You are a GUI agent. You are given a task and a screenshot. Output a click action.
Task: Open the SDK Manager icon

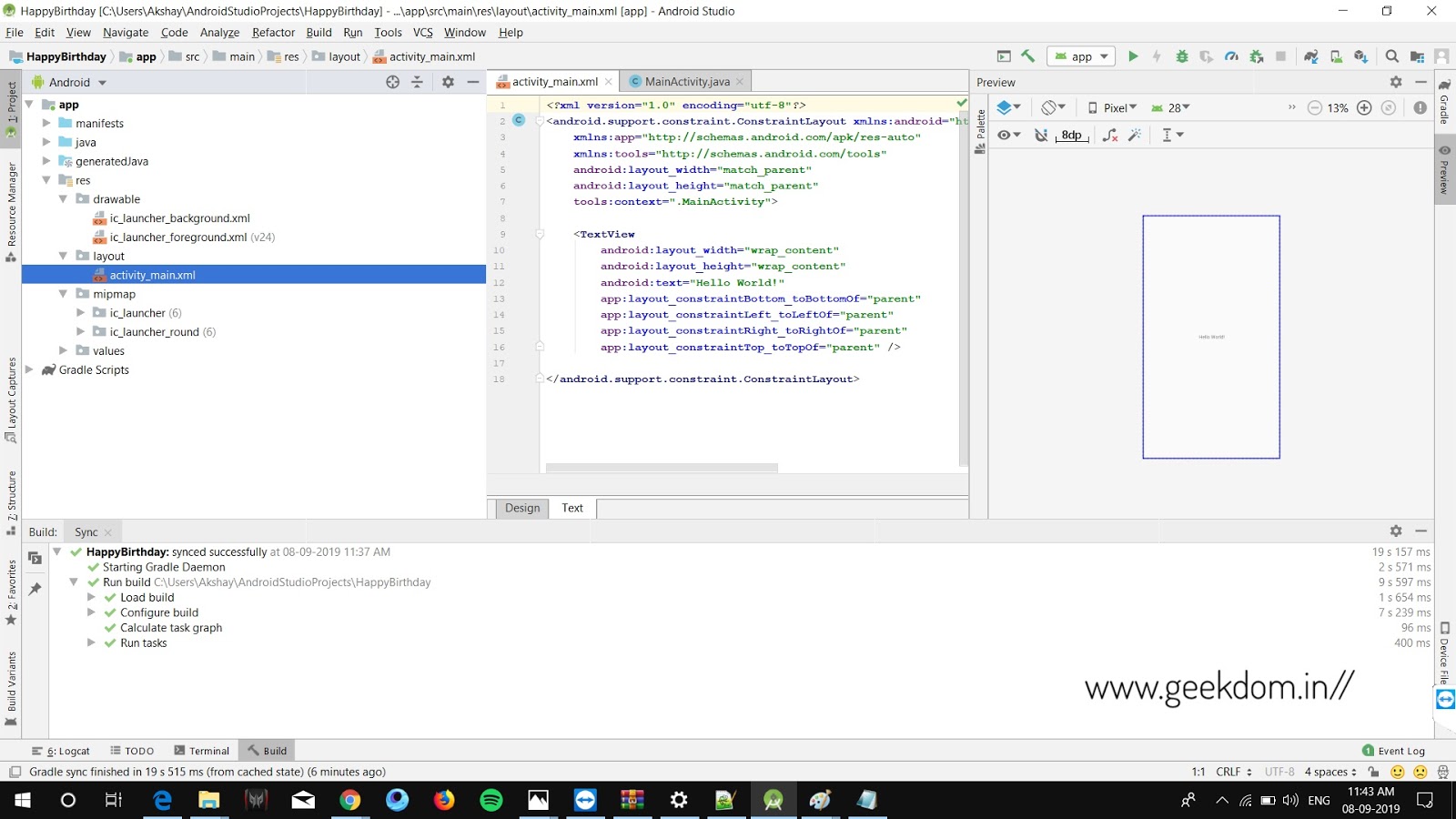pyautogui.click(x=1361, y=56)
